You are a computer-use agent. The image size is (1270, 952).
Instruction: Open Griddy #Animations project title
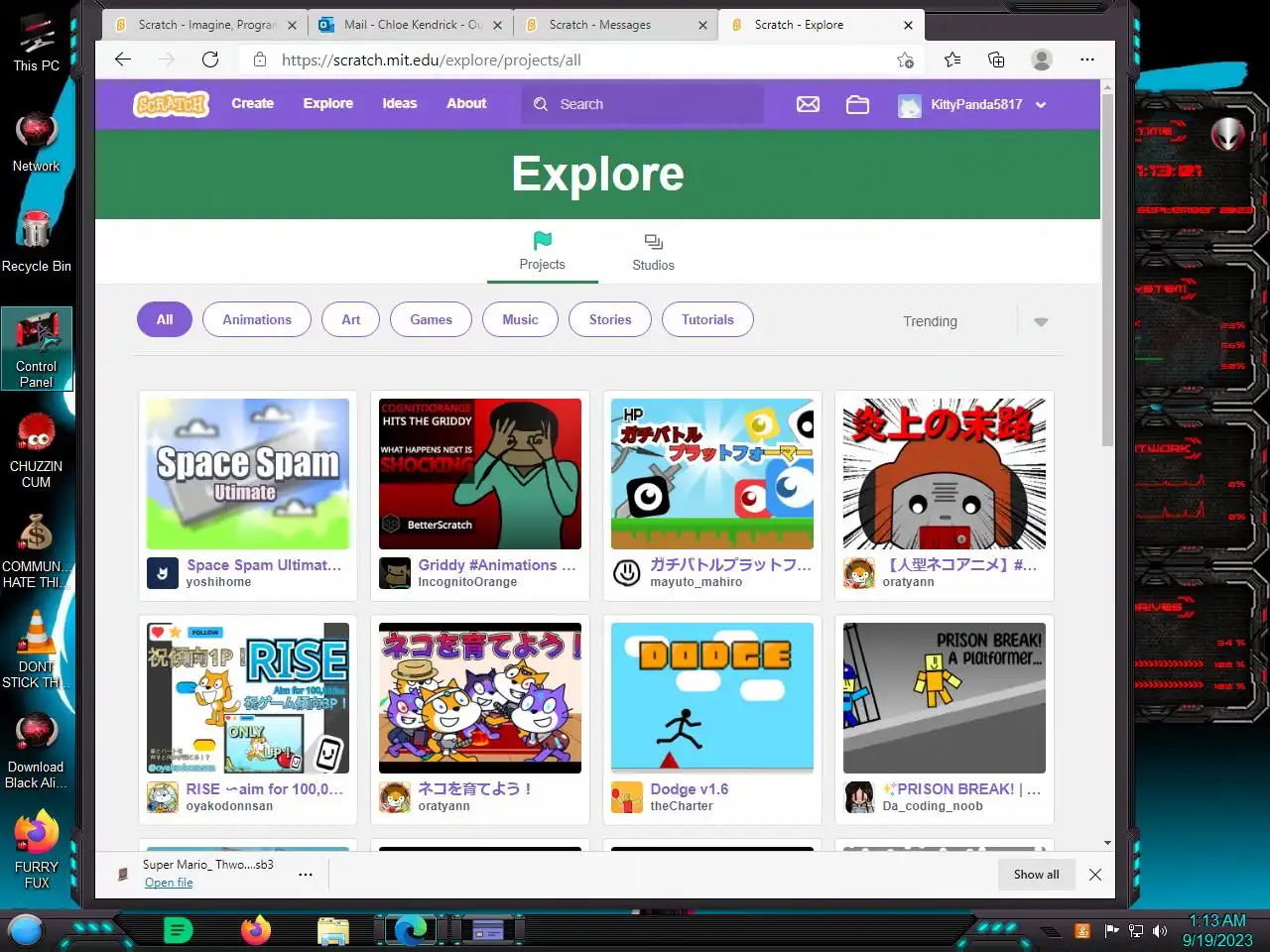coord(496,565)
